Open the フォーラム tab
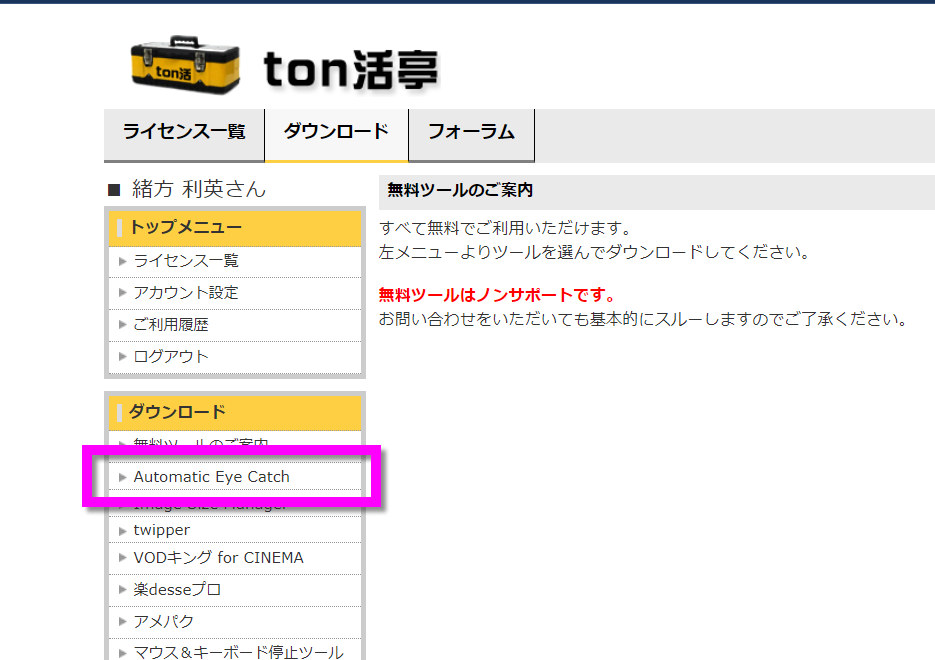935x660 pixels. tap(471, 132)
